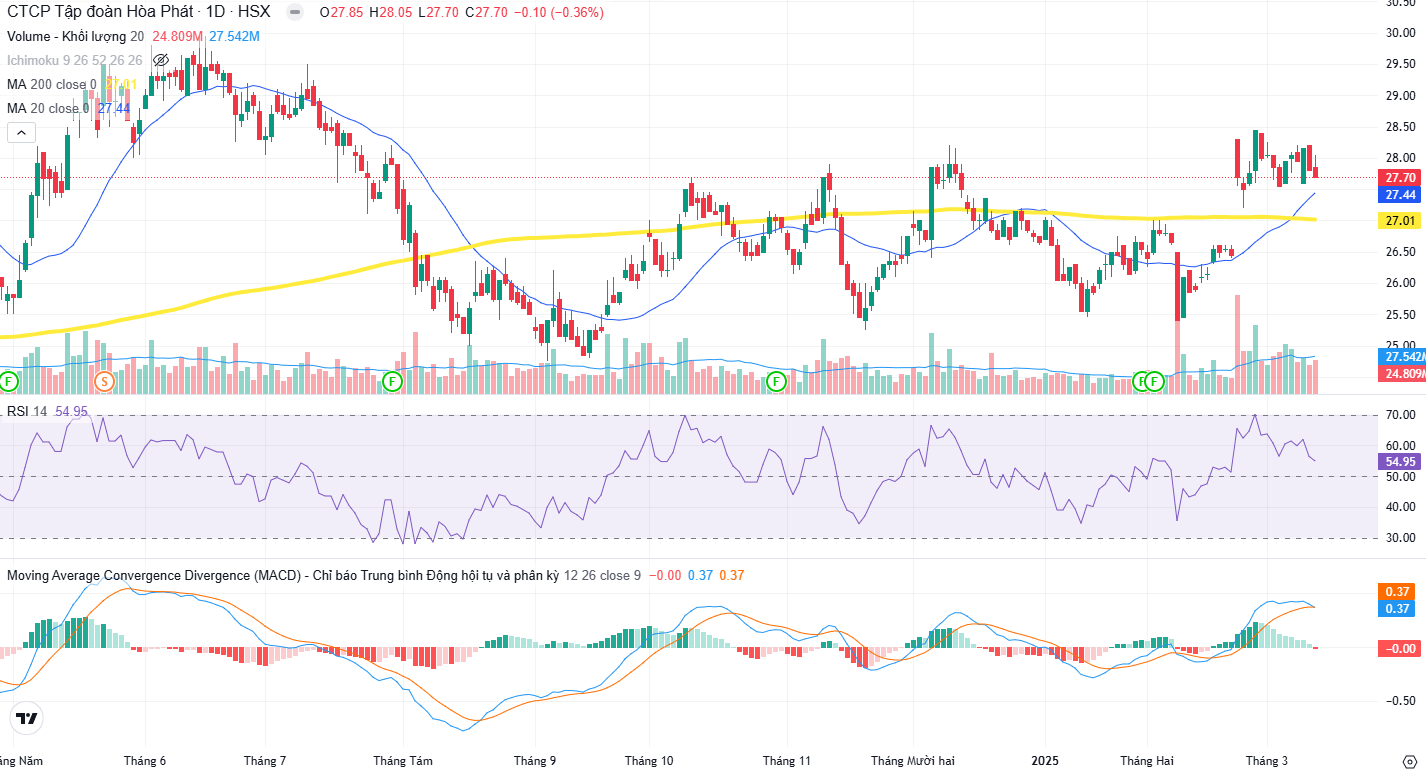Click the red −0.00 histogram axis label

[1400, 649]
